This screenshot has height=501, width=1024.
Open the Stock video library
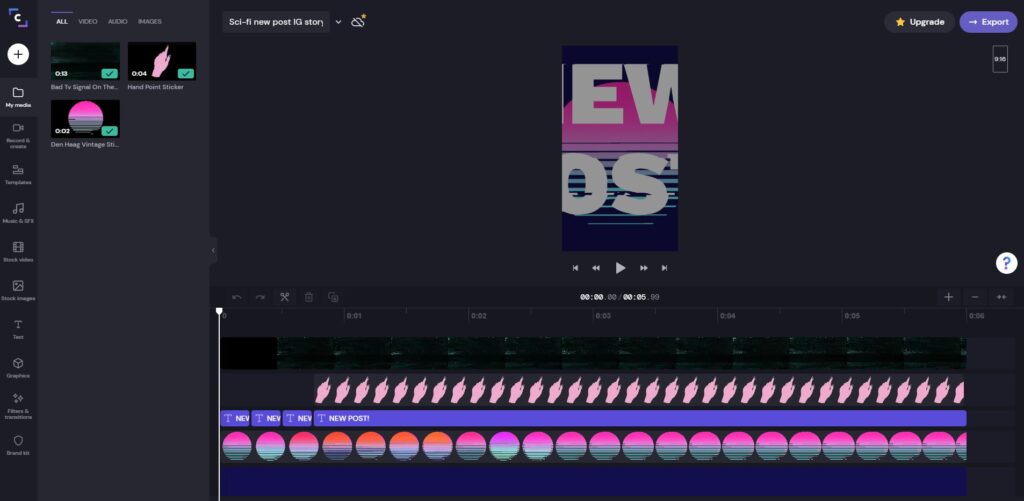(x=18, y=251)
